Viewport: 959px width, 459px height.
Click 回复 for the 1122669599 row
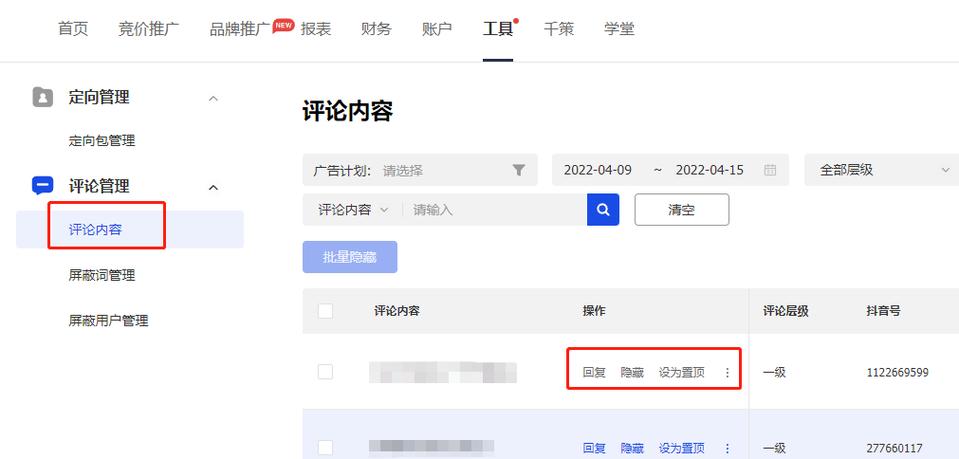click(594, 372)
